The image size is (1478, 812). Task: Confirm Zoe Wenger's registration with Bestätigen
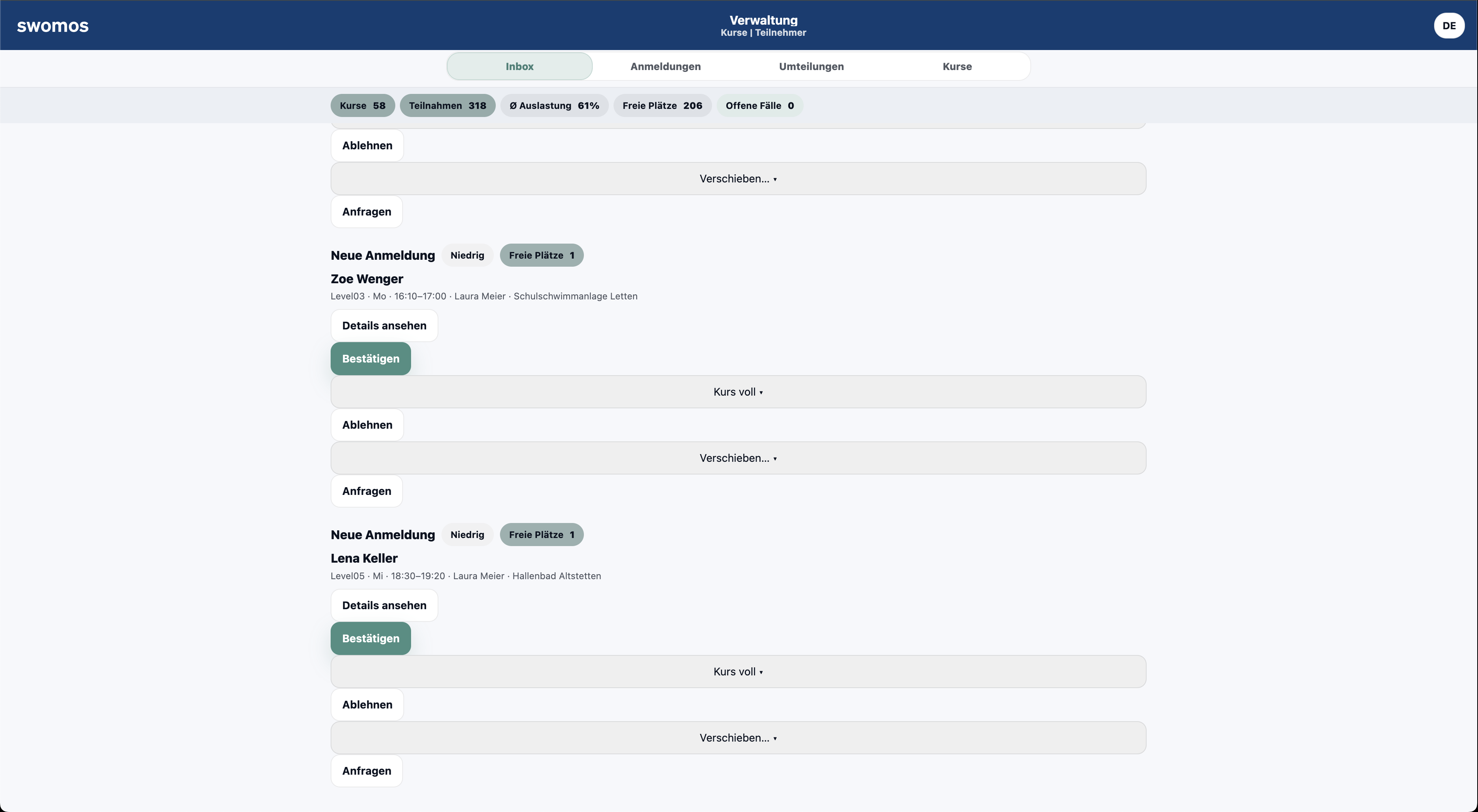pyautogui.click(x=371, y=359)
